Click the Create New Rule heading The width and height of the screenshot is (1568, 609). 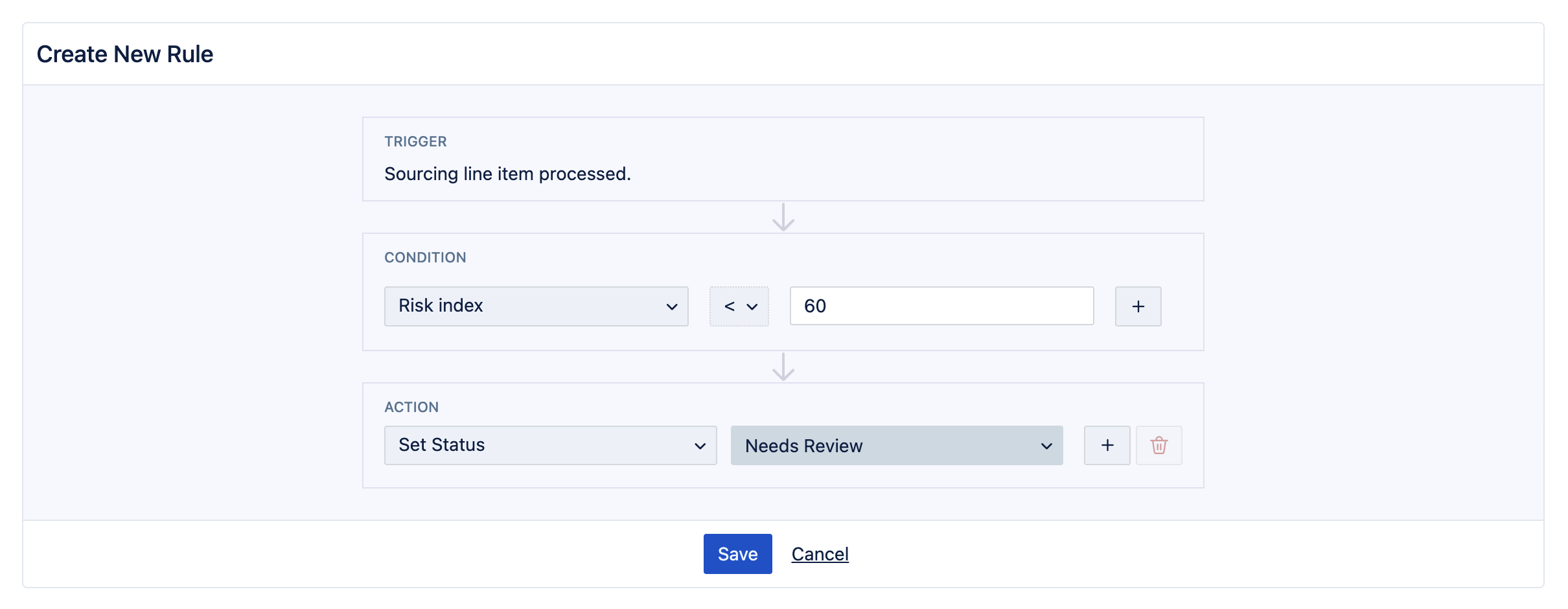click(x=125, y=54)
